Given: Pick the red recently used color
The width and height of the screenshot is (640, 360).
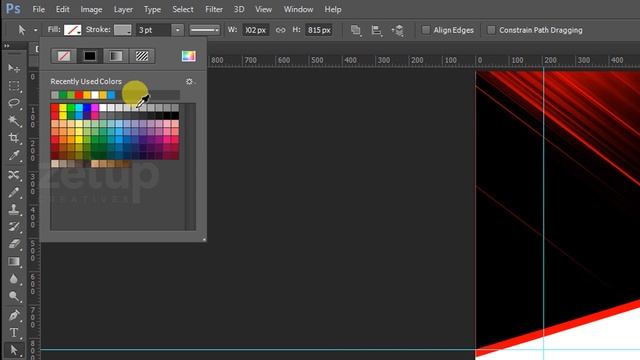Looking at the screenshot, I should point(79,95).
